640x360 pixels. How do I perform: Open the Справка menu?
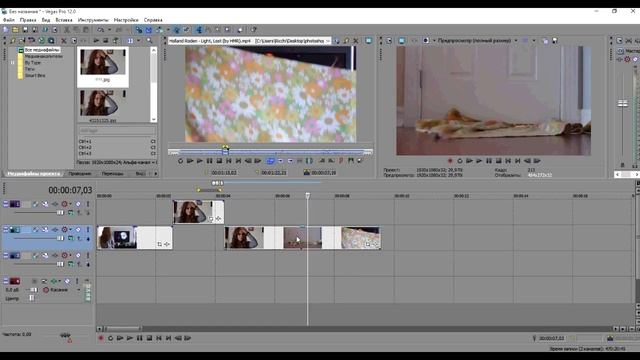click(x=153, y=20)
